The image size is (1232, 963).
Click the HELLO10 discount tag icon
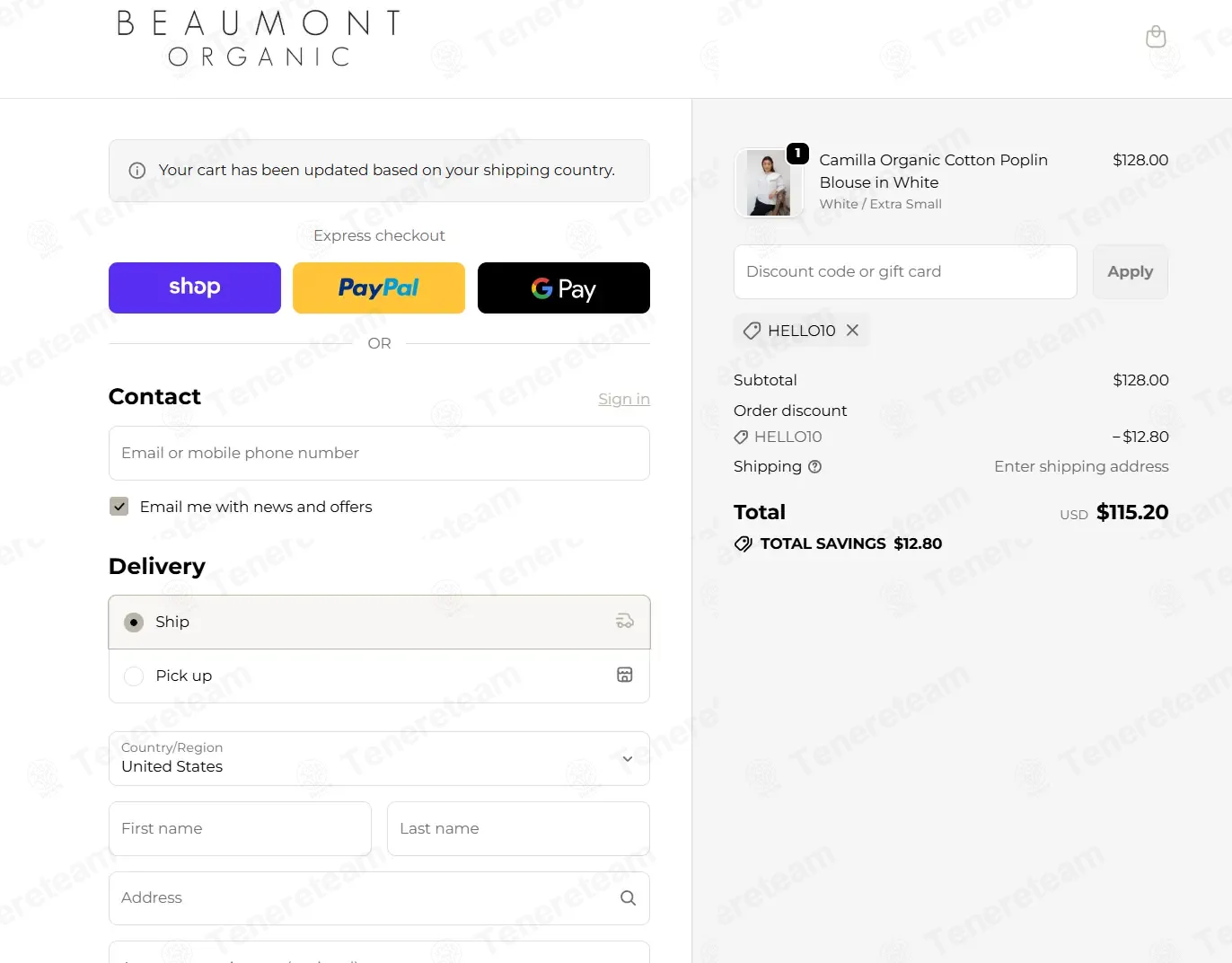(x=752, y=331)
